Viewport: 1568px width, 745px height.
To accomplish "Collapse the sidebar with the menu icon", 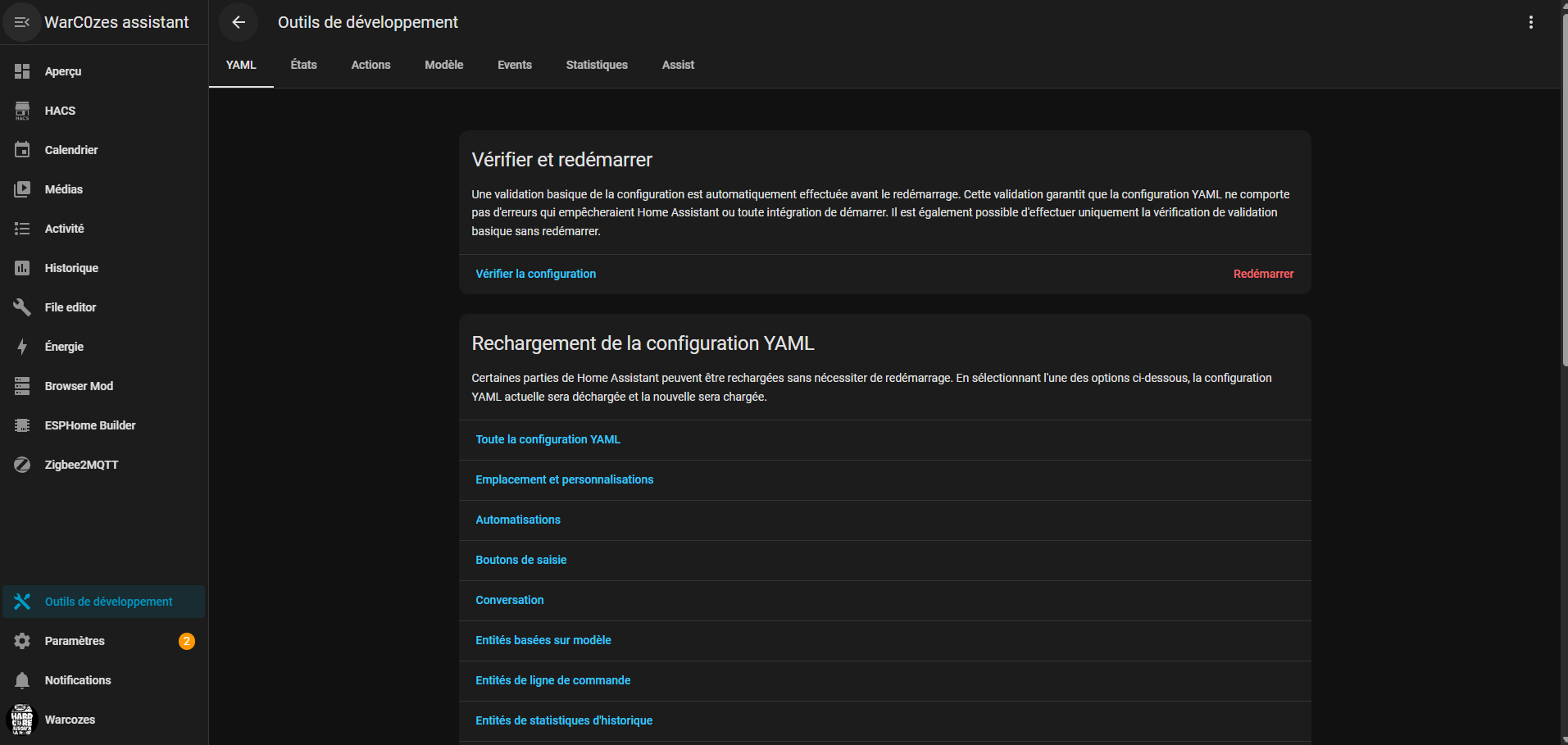I will (22, 22).
